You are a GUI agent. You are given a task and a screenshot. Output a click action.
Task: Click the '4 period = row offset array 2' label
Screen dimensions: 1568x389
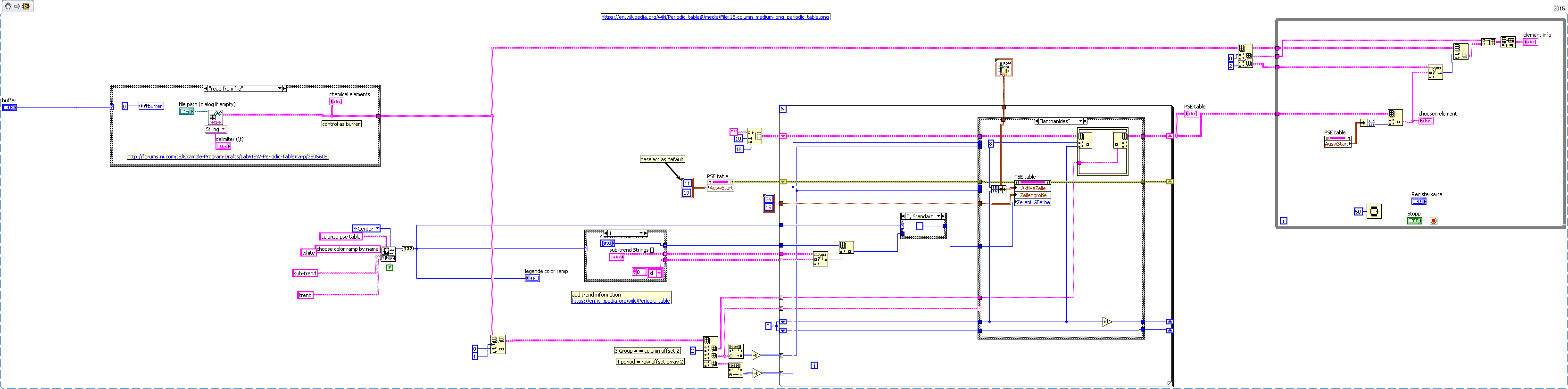pos(650,362)
